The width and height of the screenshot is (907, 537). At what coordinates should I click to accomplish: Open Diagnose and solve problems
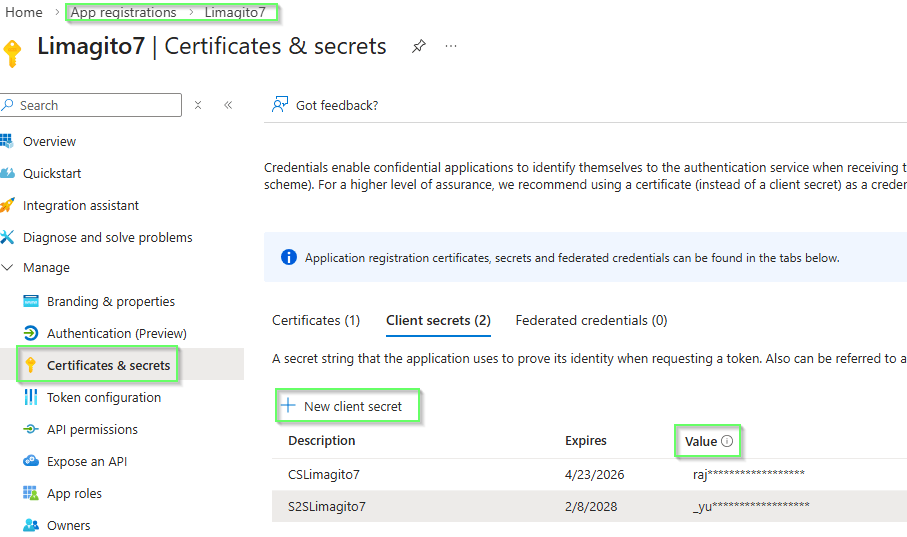click(108, 237)
